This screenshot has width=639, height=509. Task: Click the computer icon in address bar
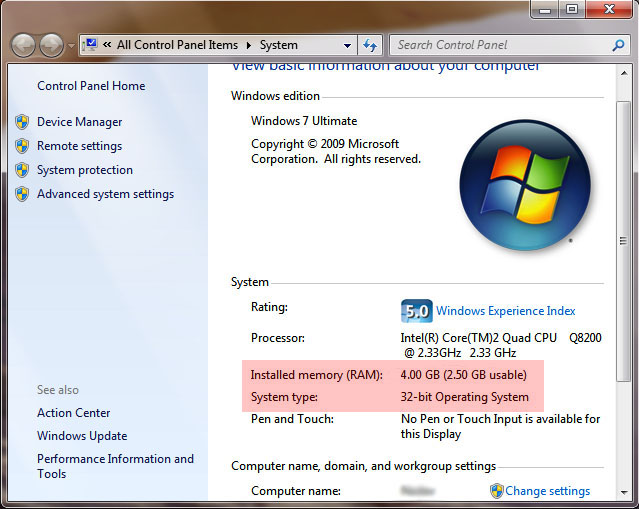point(90,45)
